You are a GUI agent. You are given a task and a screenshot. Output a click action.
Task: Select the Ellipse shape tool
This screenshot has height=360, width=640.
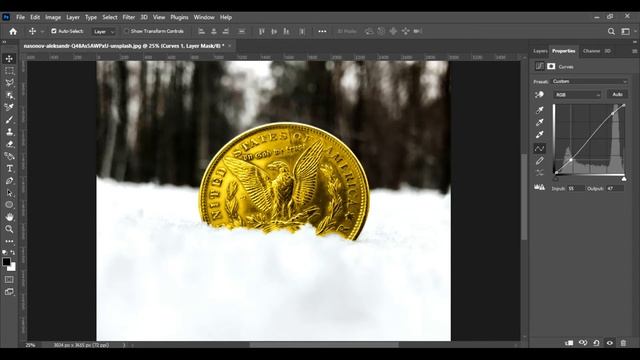[x=9, y=205]
